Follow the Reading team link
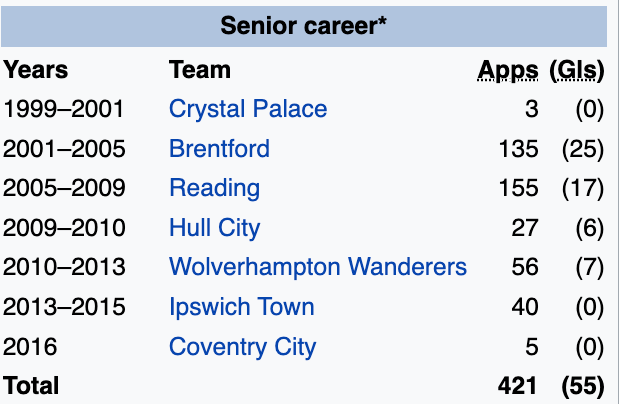The image size is (619, 404). (x=214, y=188)
